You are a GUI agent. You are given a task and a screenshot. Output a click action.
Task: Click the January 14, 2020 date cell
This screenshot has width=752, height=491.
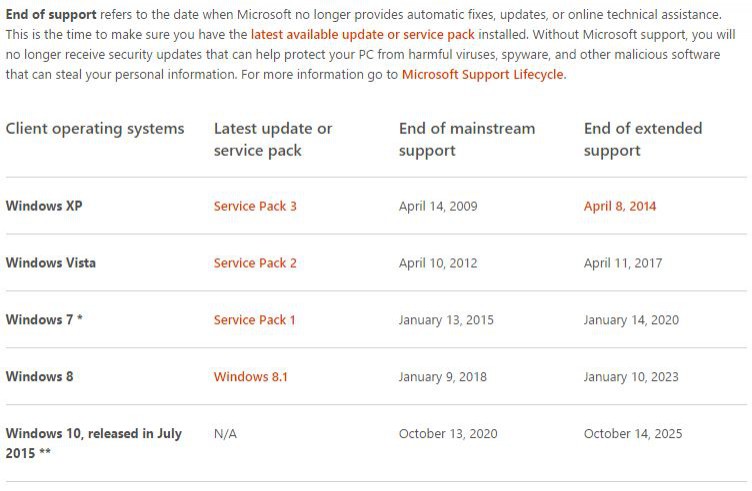631,320
